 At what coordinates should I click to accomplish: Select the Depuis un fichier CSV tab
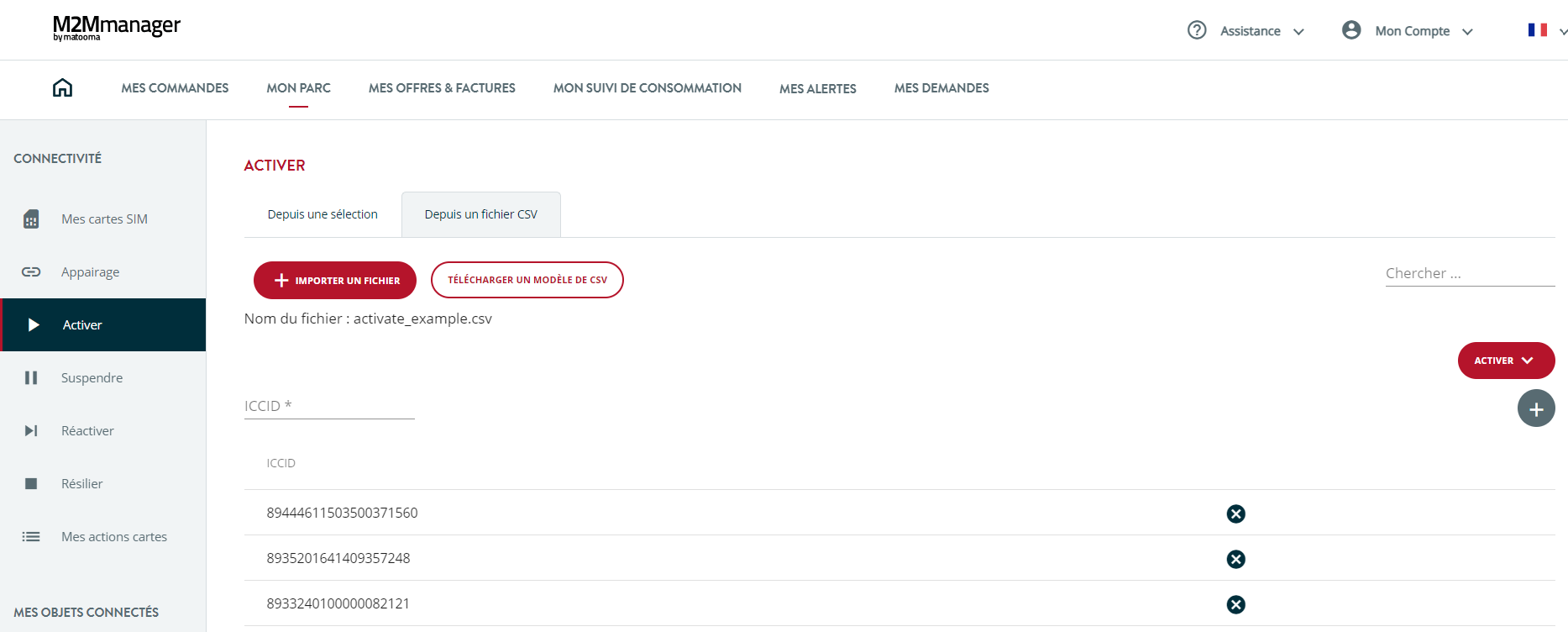tap(481, 214)
